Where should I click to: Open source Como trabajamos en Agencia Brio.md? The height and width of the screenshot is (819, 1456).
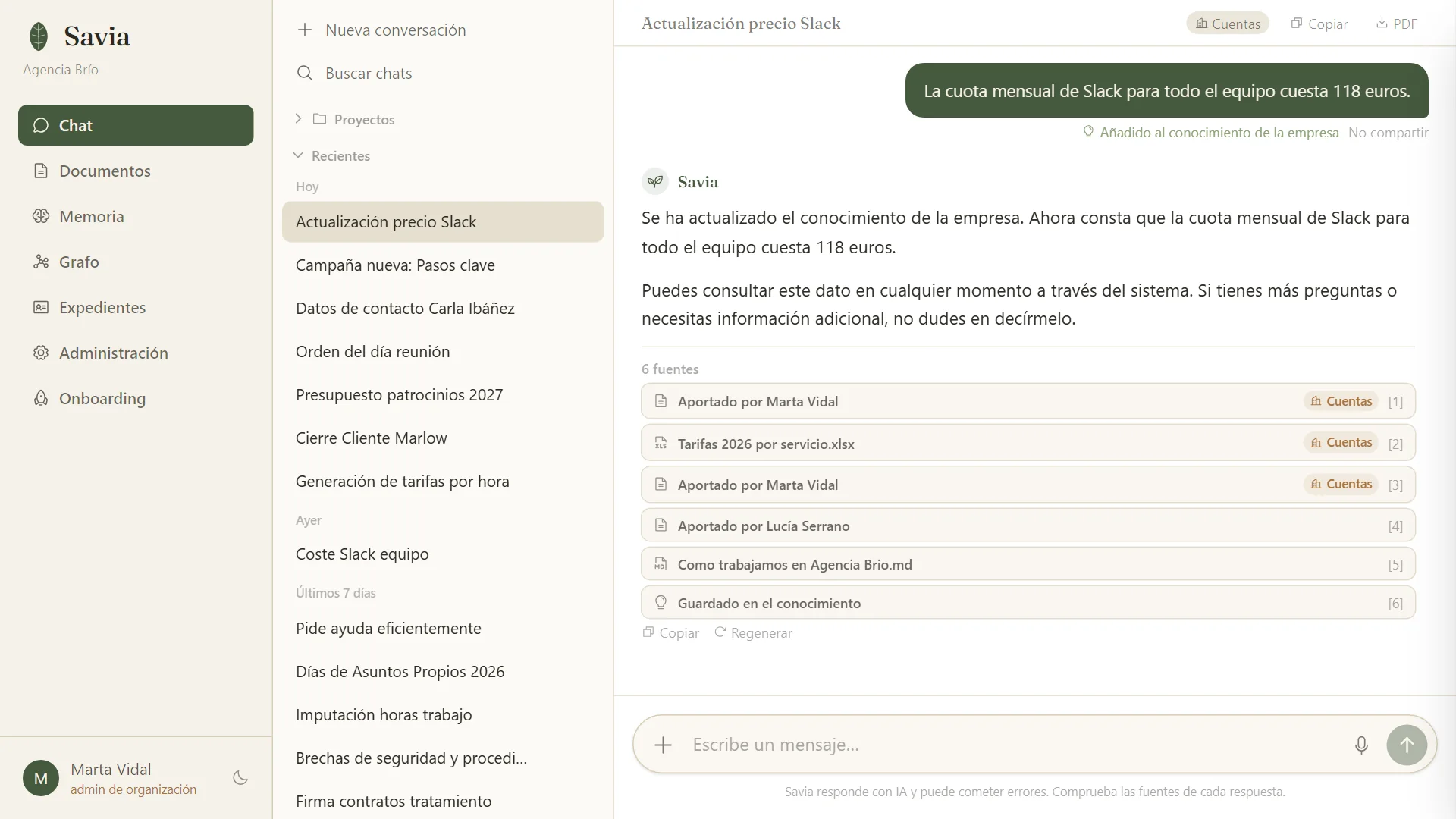1028,564
